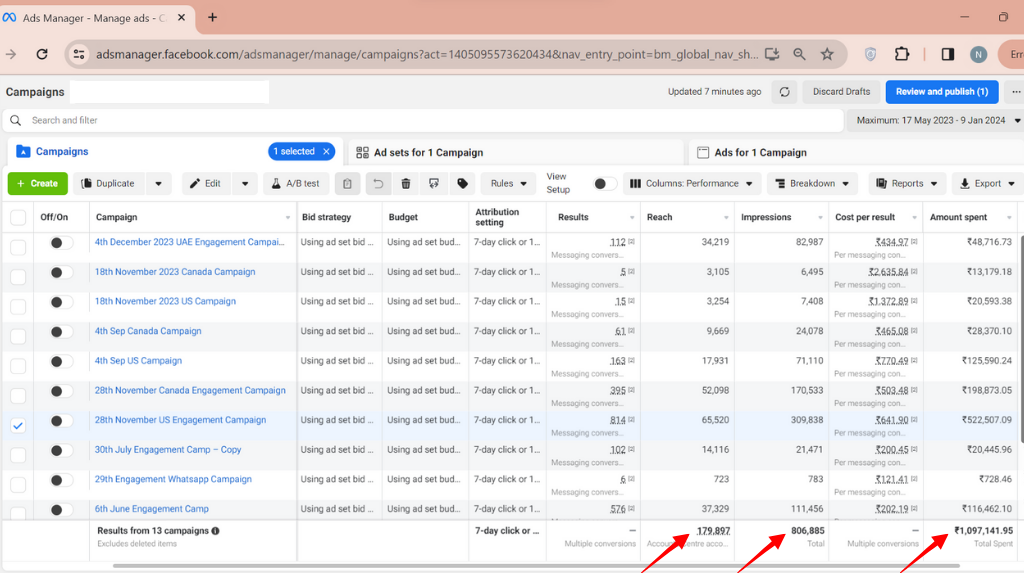Open the Campaign column header sort arrow

point(287,217)
